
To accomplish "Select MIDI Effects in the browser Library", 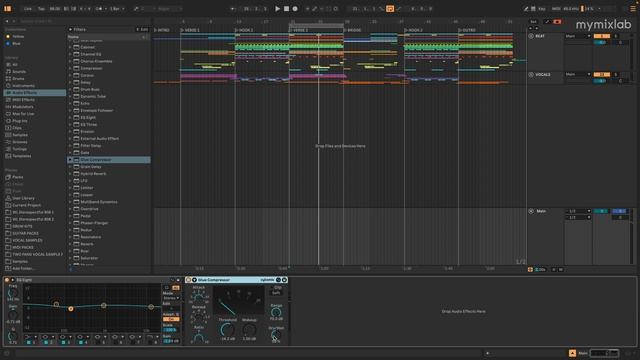I will 23,100.
